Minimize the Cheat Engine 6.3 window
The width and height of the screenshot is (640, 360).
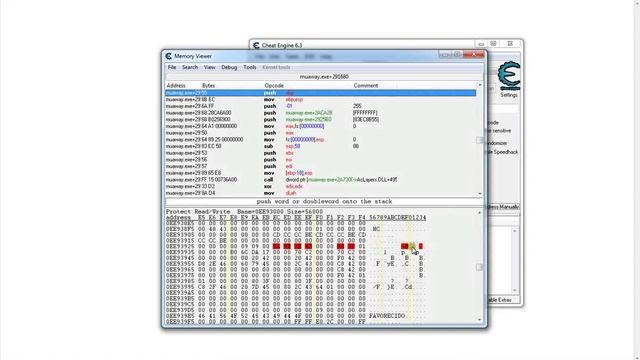pos(481,44)
